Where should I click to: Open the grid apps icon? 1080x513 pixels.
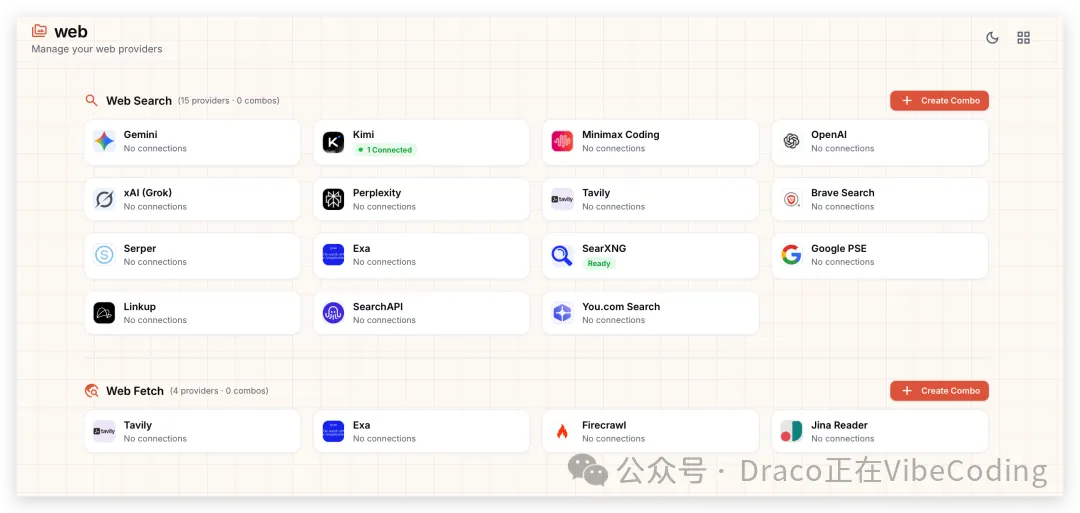pos(1024,38)
